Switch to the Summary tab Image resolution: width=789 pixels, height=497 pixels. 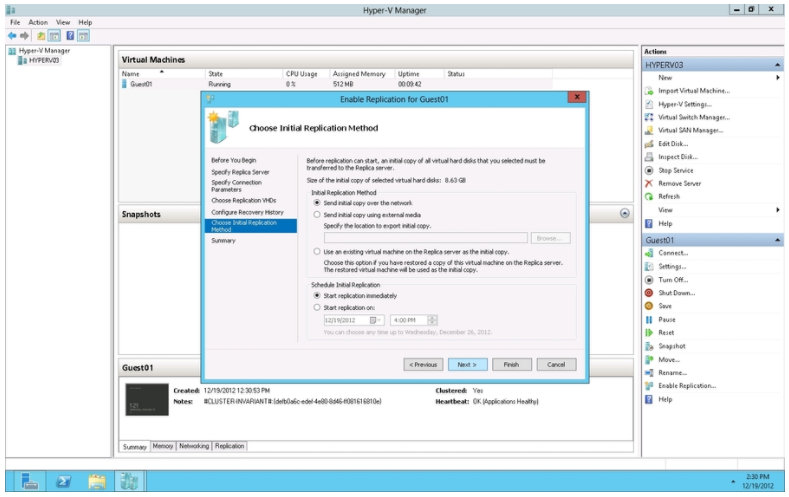tap(135, 447)
